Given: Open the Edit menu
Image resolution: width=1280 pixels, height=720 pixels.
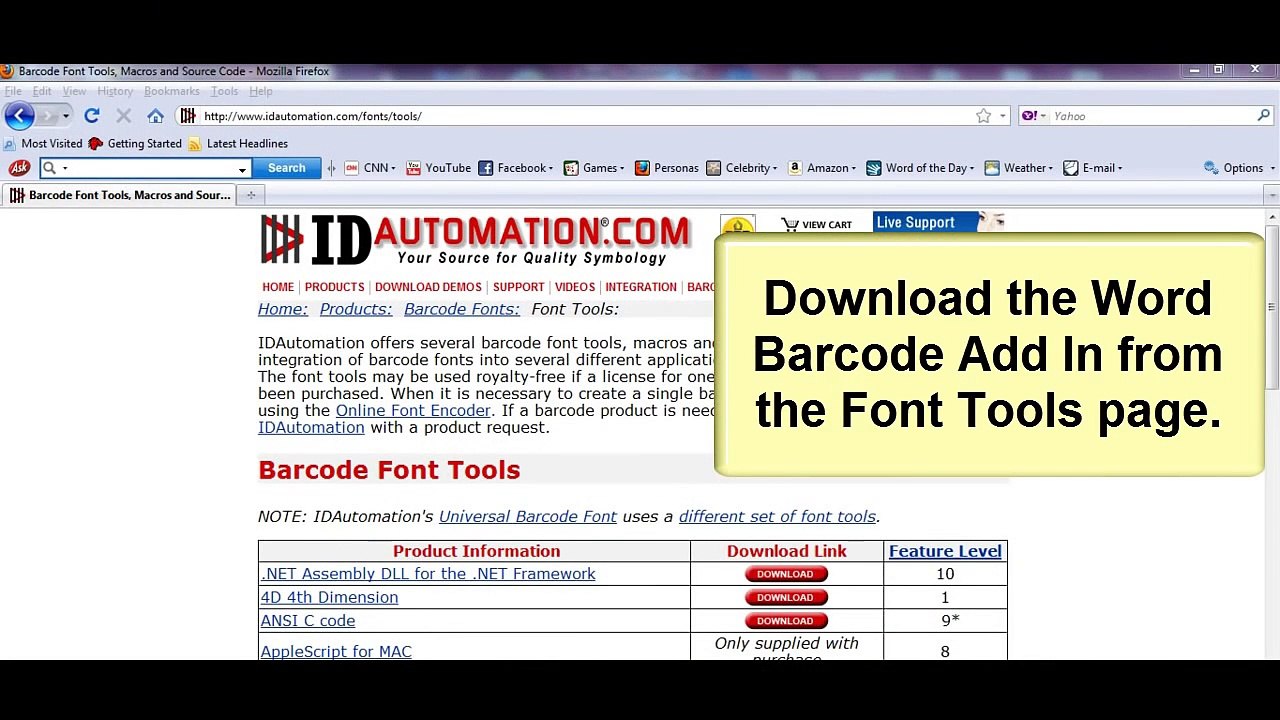Looking at the screenshot, I should (42, 91).
